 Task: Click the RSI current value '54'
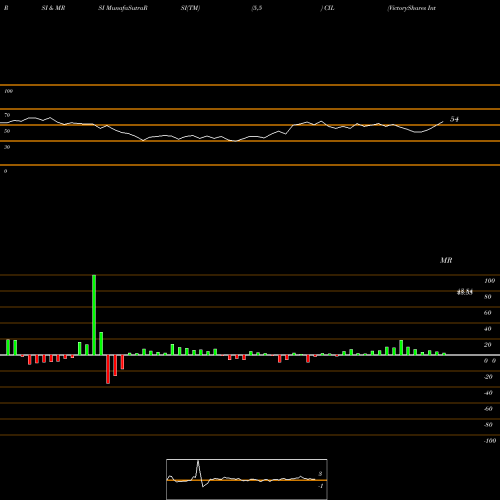click(x=454, y=119)
